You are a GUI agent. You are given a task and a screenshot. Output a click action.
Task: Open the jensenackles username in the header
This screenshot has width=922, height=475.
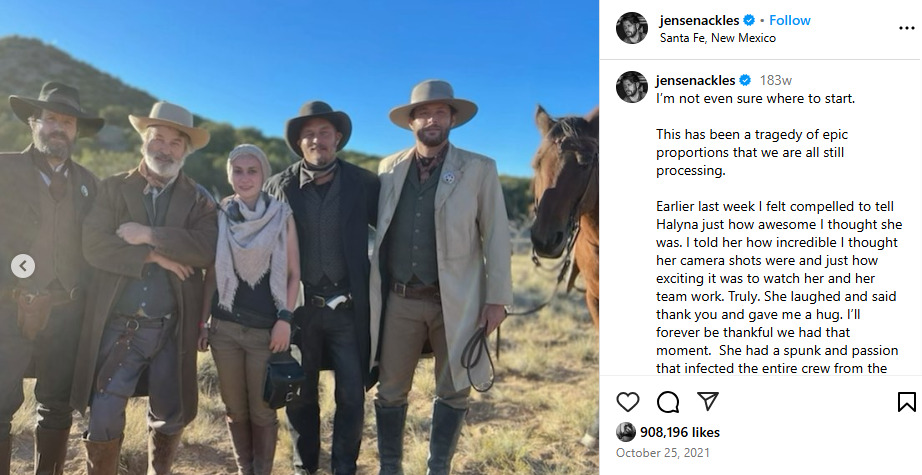click(699, 21)
